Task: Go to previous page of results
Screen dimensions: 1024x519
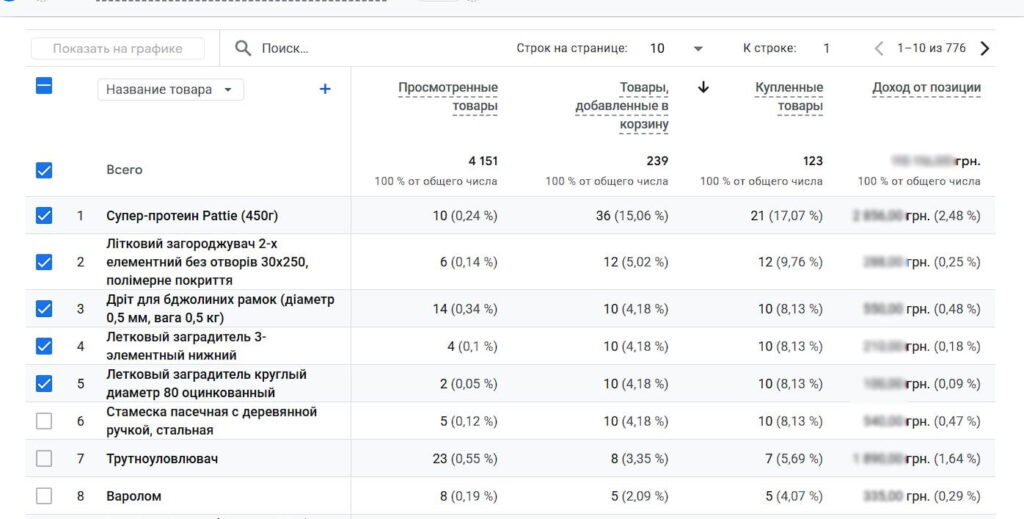Action: pyautogui.click(x=879, y=48)
